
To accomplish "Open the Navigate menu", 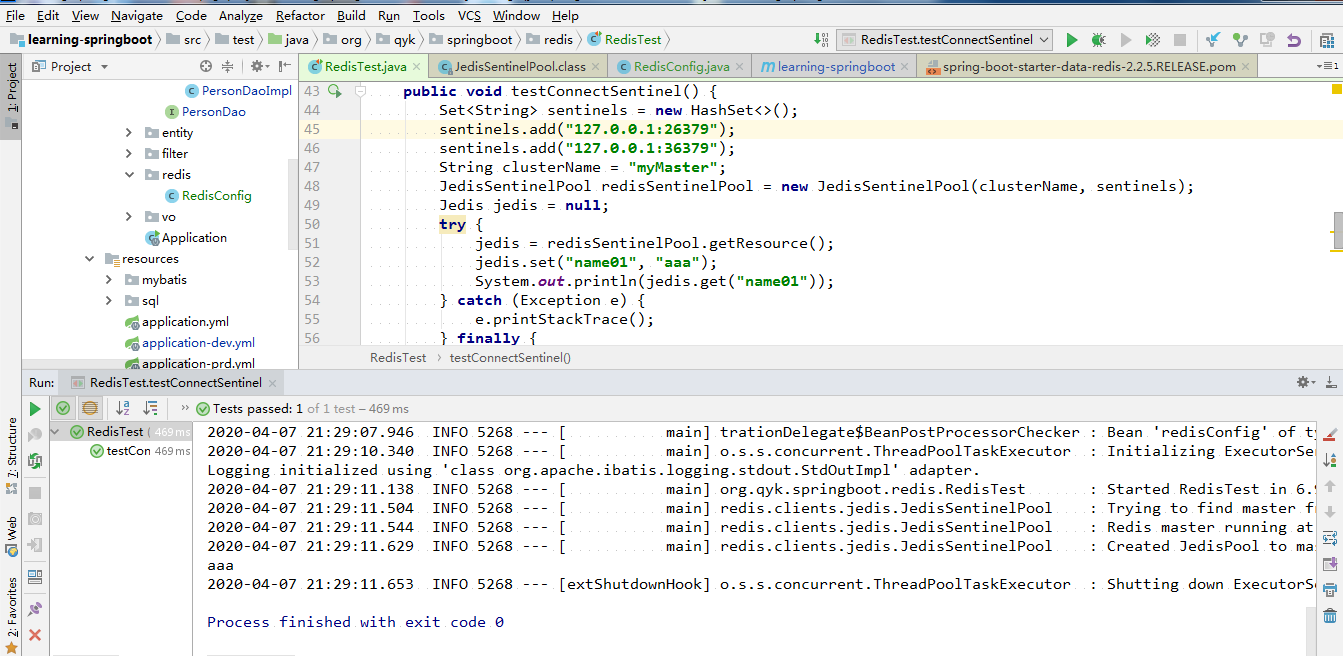I will click(137, 15).
